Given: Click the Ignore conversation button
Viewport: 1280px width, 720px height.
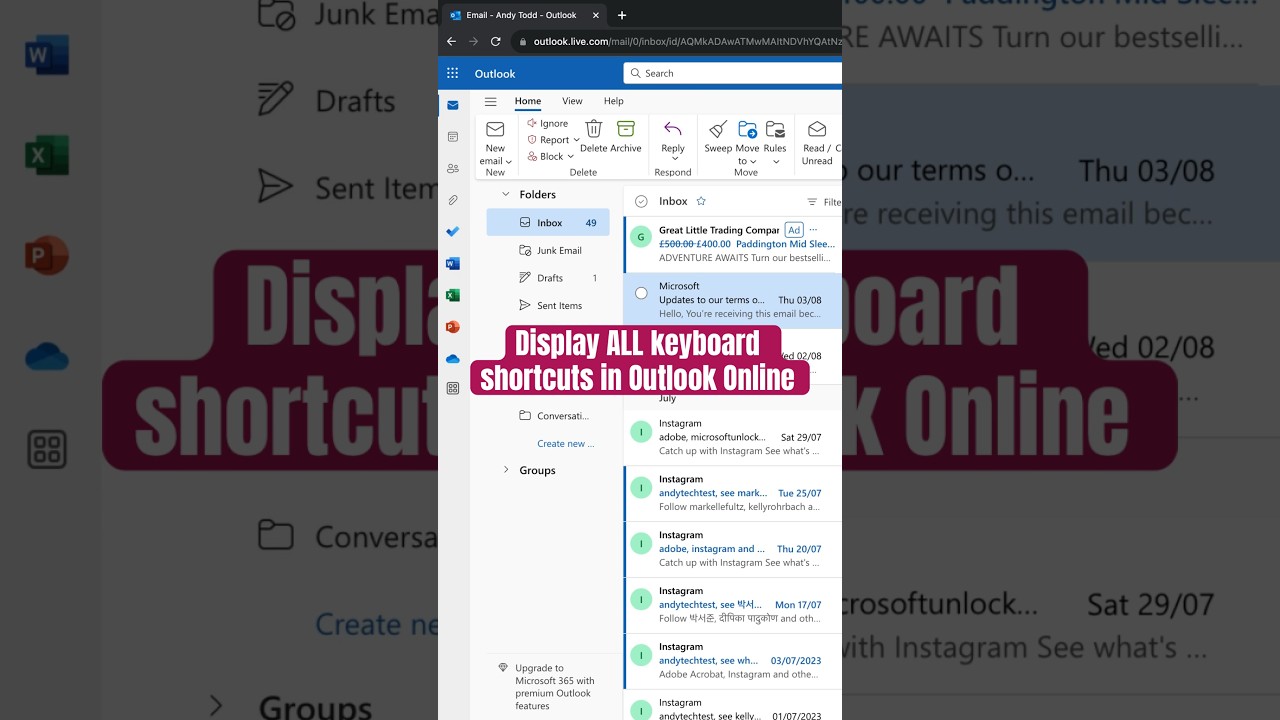Looking at the screenshot, I should pos(547,123).
